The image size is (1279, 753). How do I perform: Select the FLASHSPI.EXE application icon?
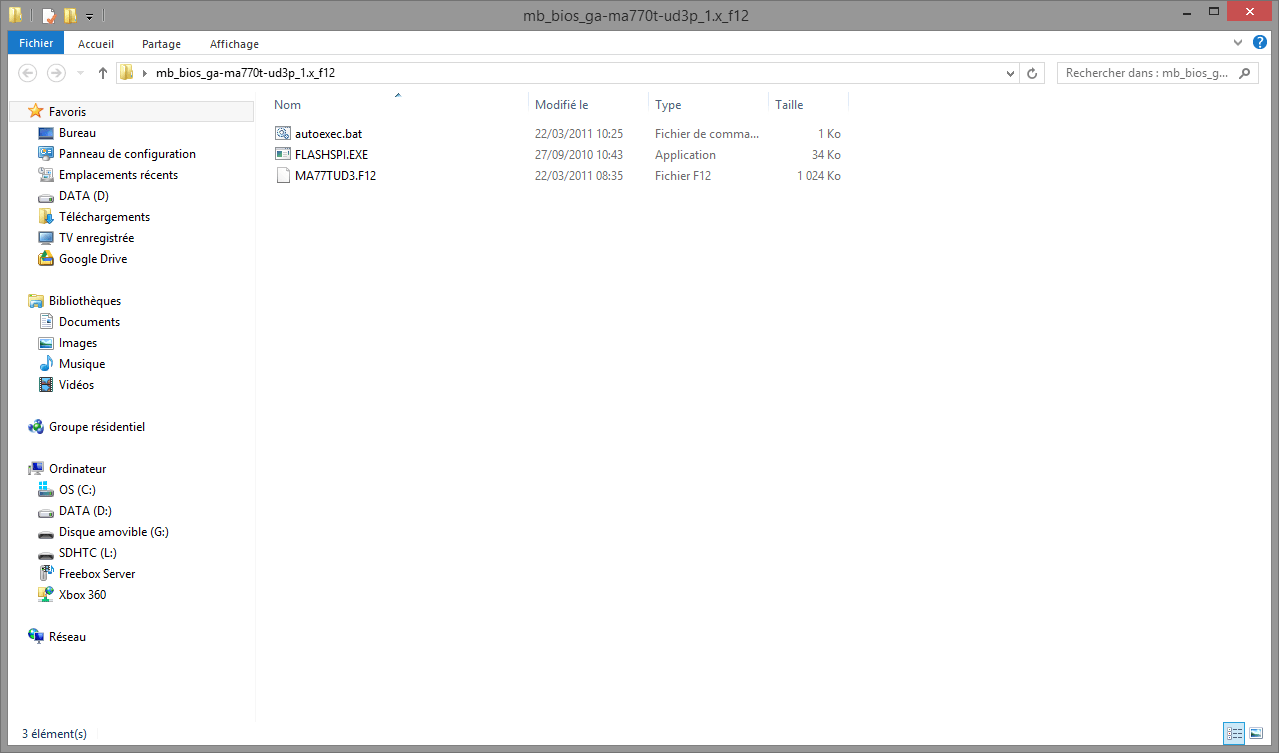(x=282, y=154)
